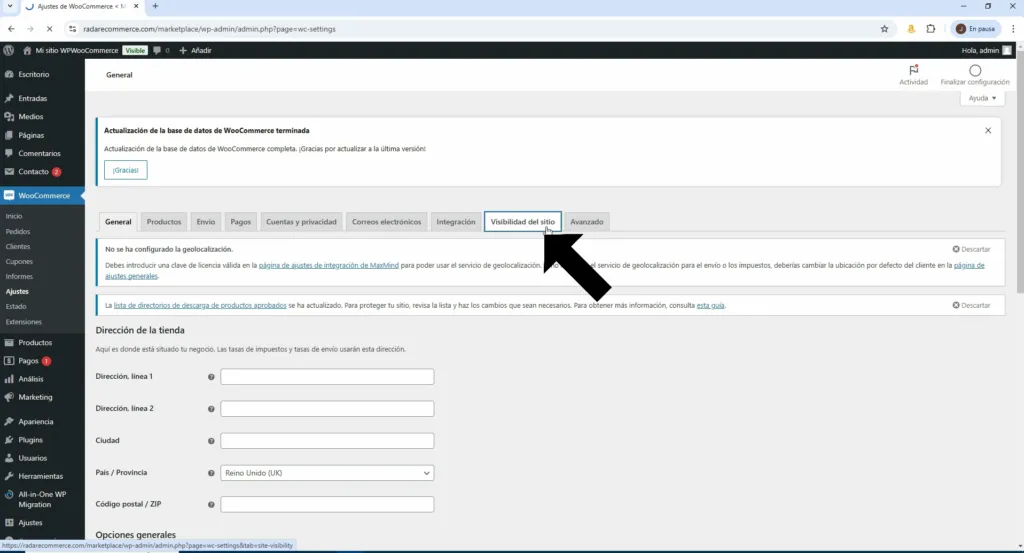Click the Herramientas wrench icon
Screen dimensions: 1024x553
coord(9,477)
